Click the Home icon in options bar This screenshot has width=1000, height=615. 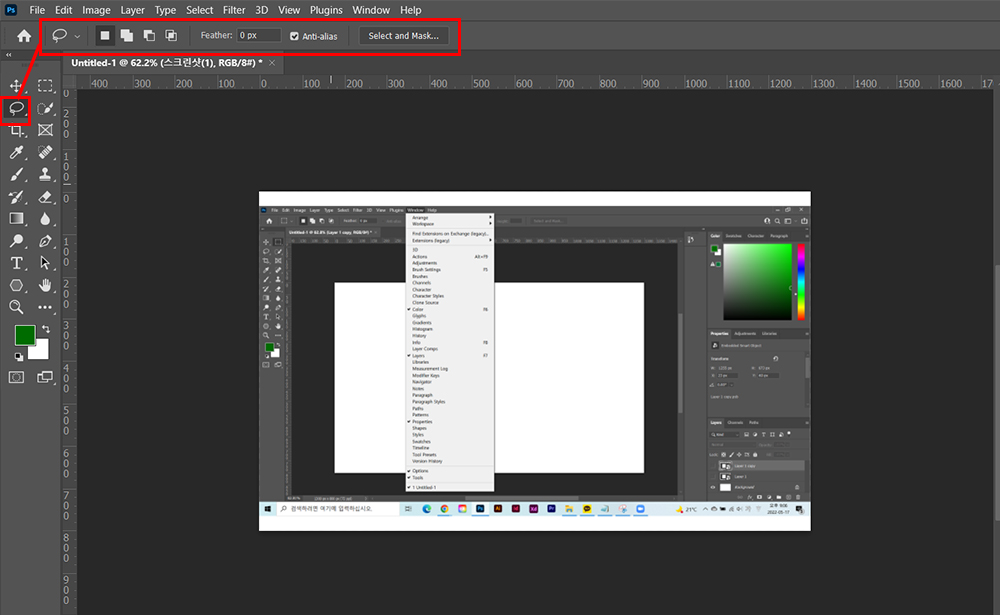(24, 36)
